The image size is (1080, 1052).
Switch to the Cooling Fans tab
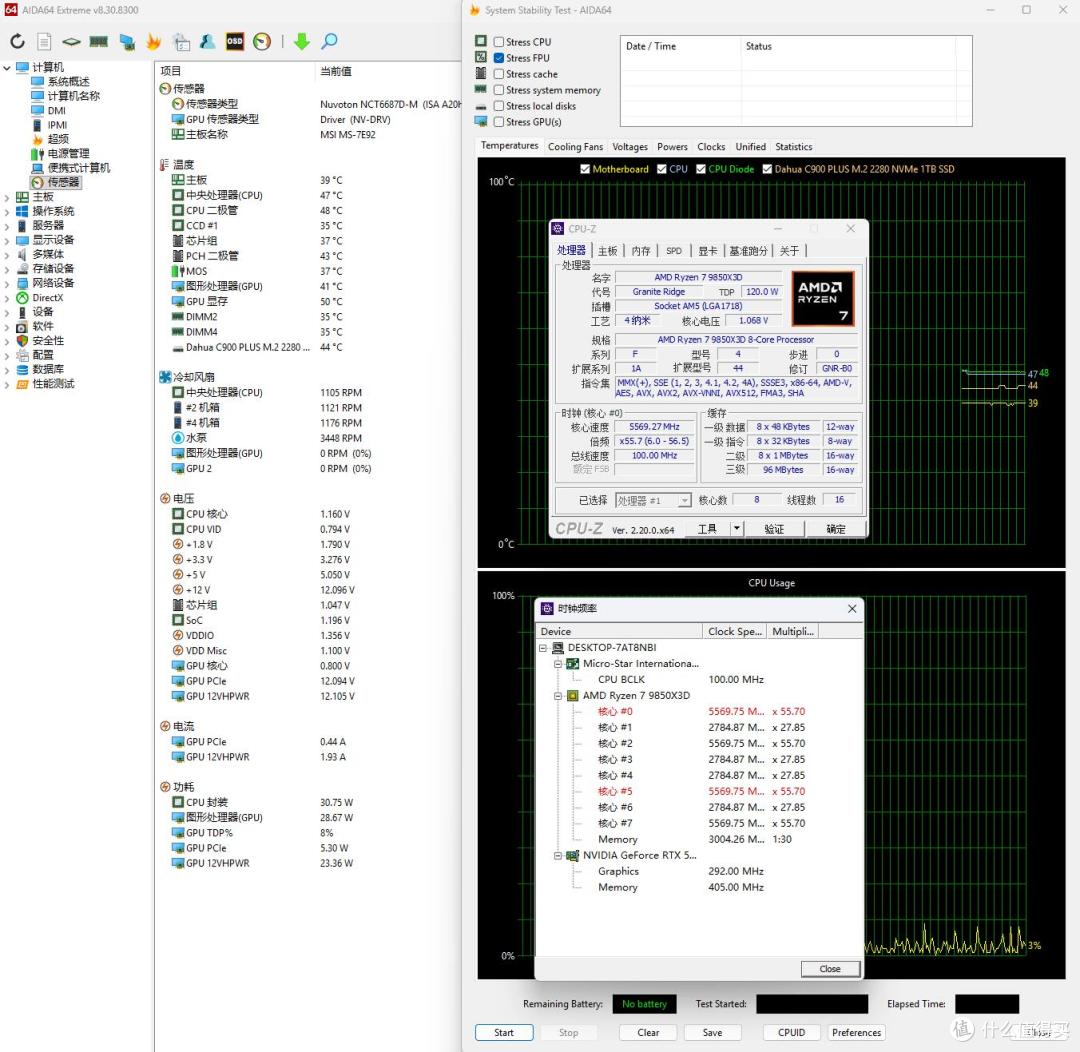(x=575, y=147)
